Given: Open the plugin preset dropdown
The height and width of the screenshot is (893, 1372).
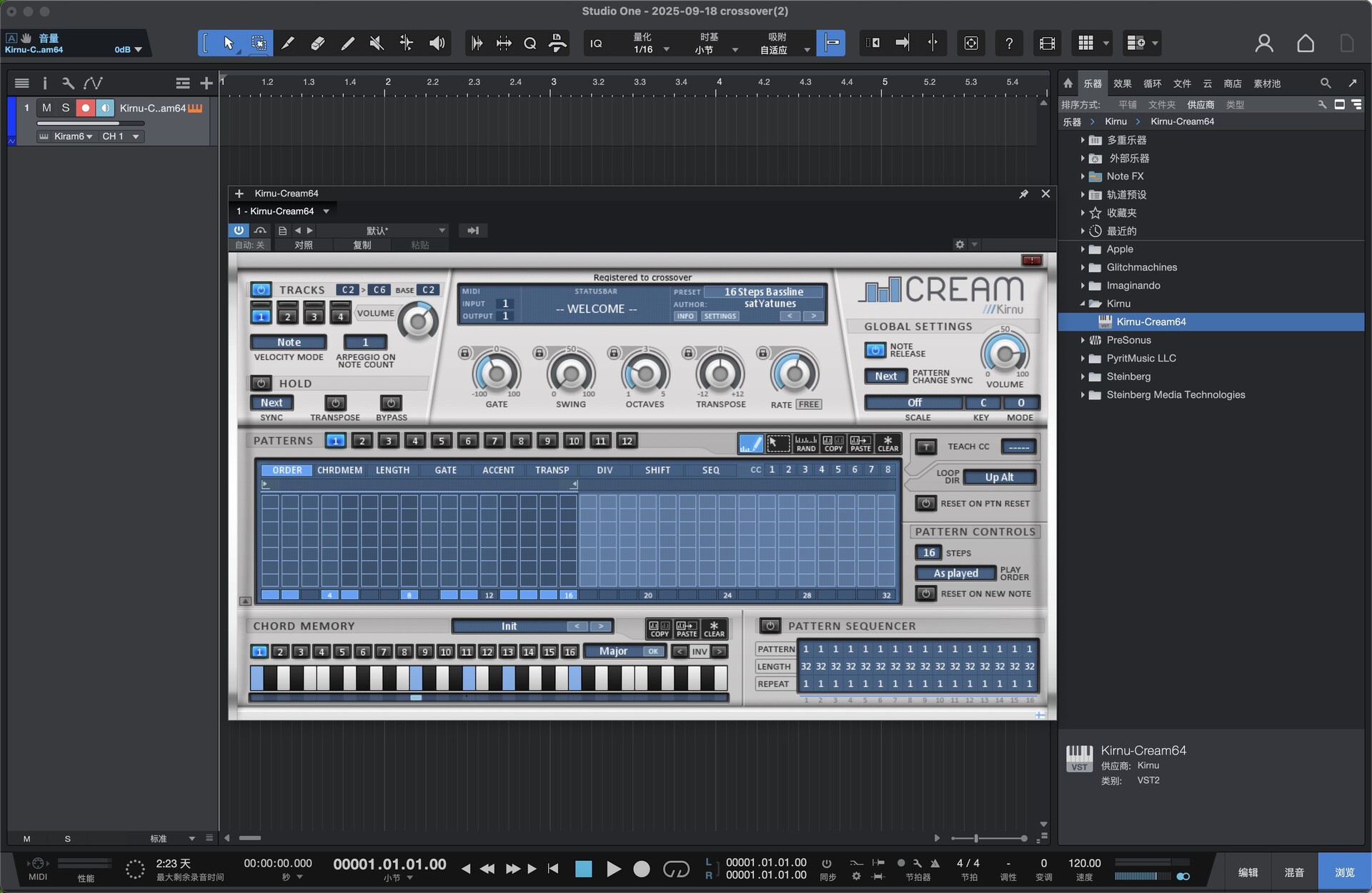Looking at the screenshot, I should (x=383, y=230).
